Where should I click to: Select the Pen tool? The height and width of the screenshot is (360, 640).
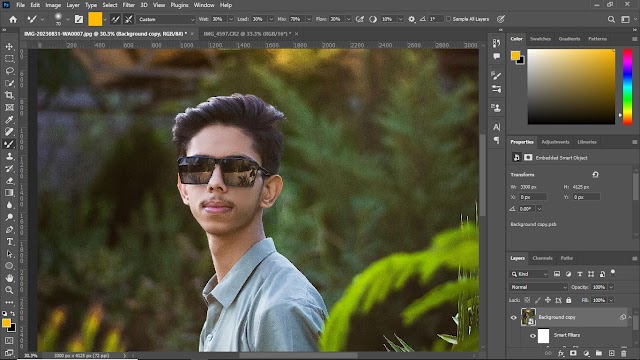[x=9, y=229]
